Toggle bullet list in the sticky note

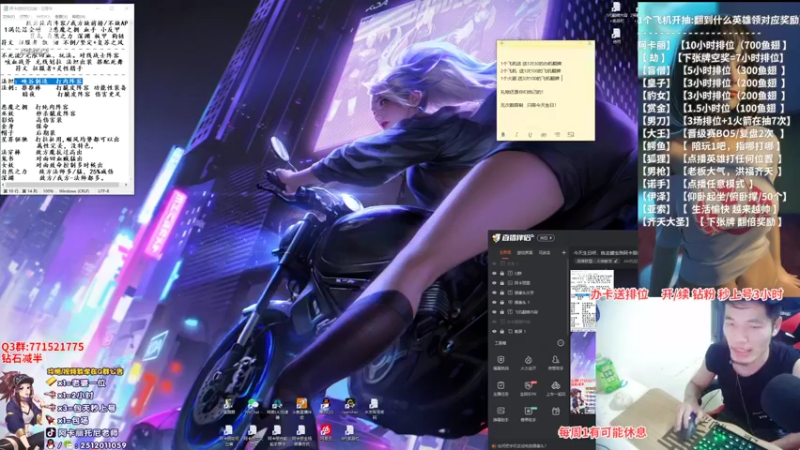(557, 135)
